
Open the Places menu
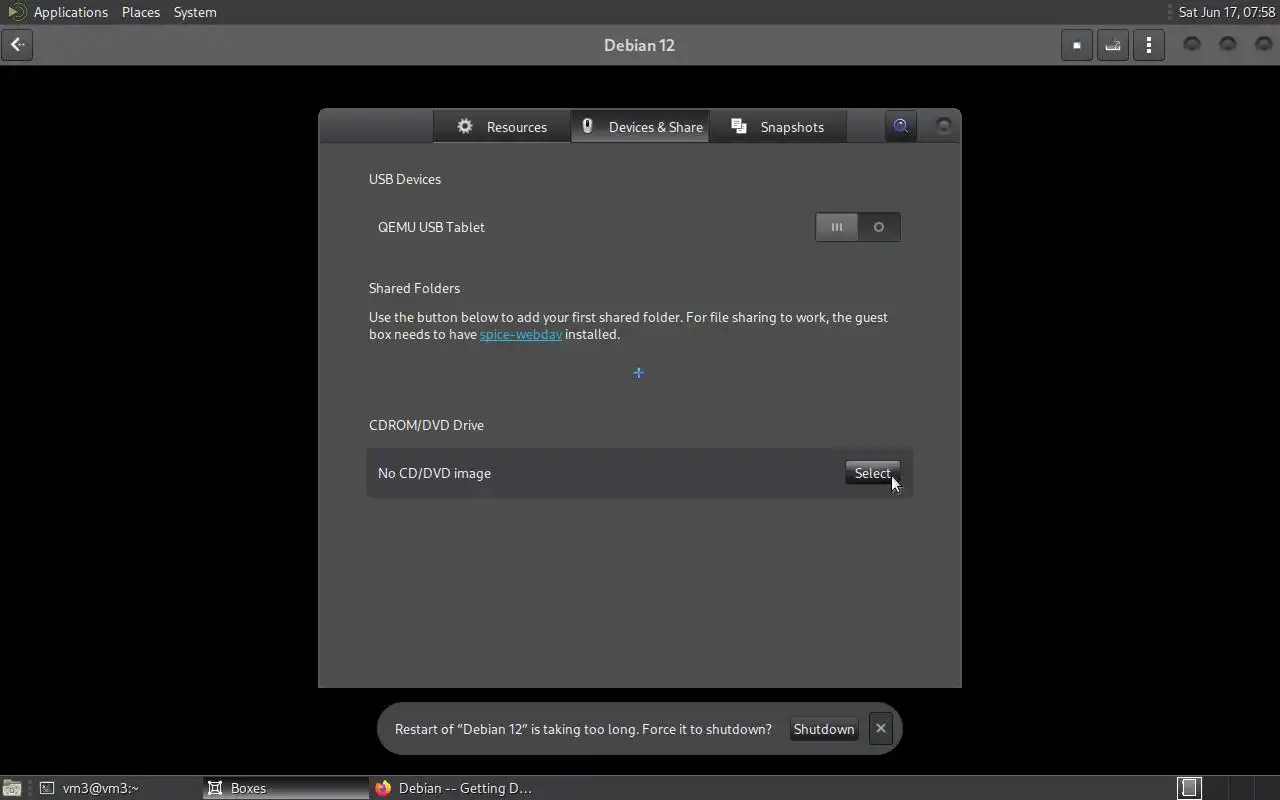(141, 12)
